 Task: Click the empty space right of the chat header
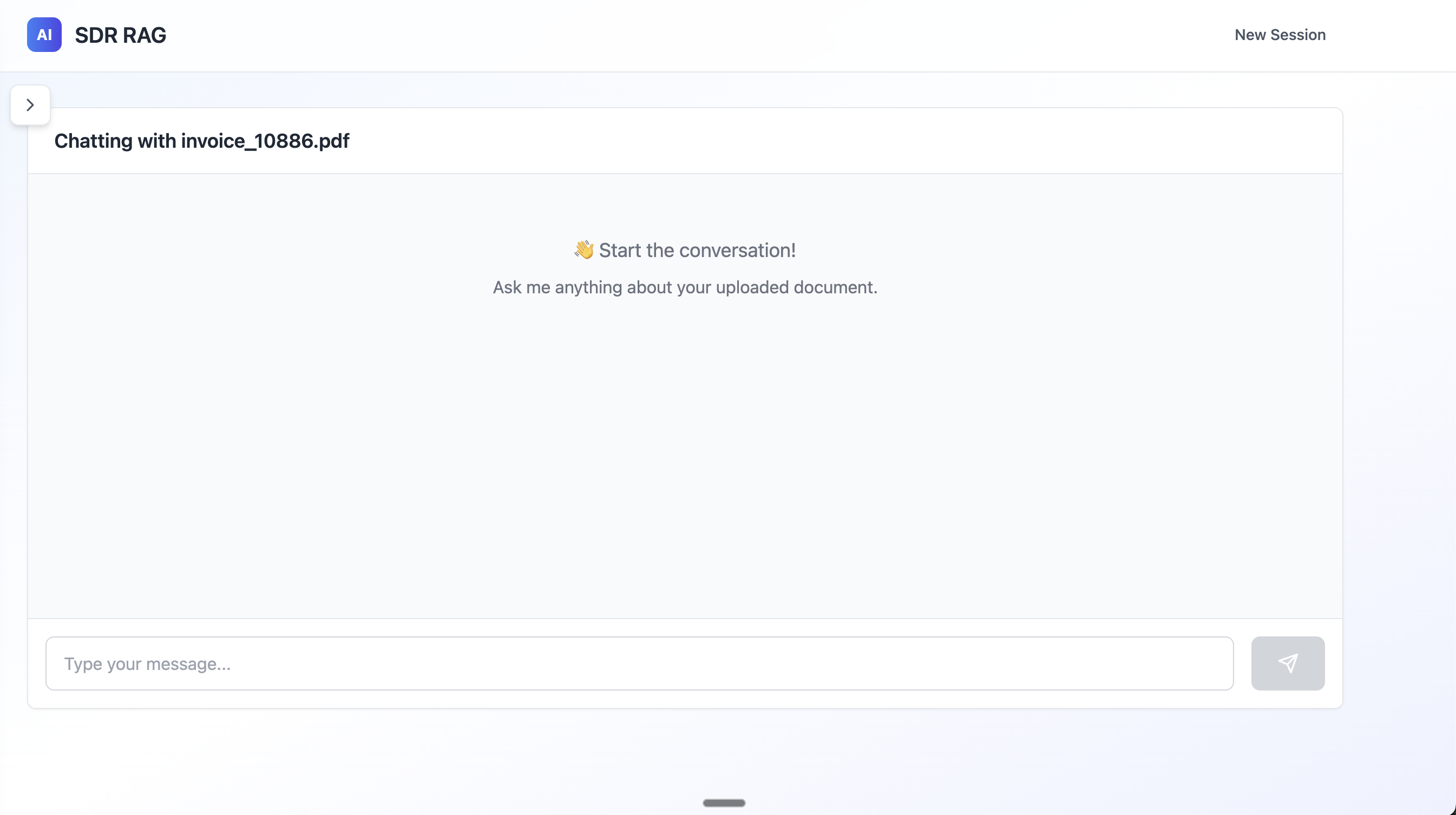coord(848,141)
